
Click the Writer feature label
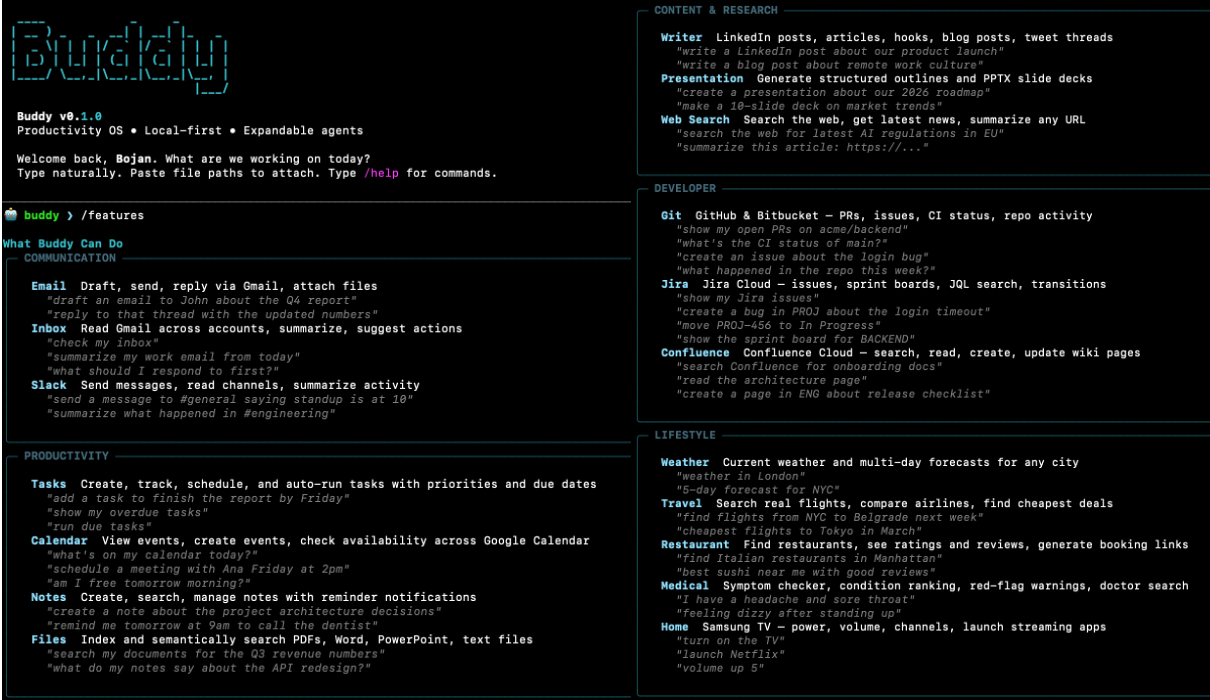click(x=682, y=37)
